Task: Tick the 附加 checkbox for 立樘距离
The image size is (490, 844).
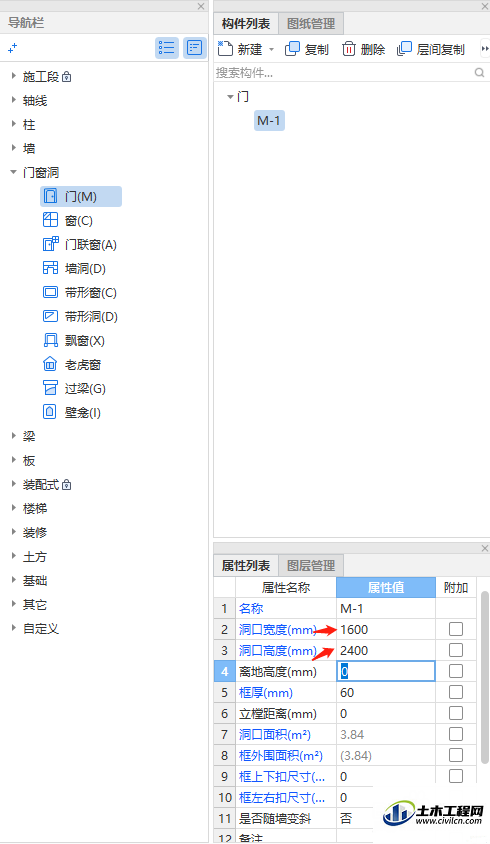Action: (x=456, y=713)
